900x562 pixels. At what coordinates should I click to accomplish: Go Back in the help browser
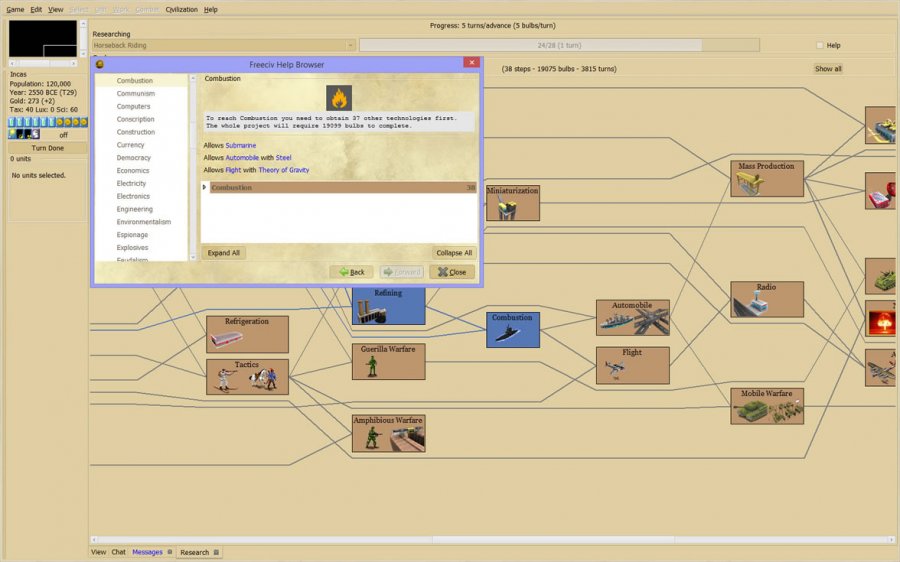click(x=351, y=272)
